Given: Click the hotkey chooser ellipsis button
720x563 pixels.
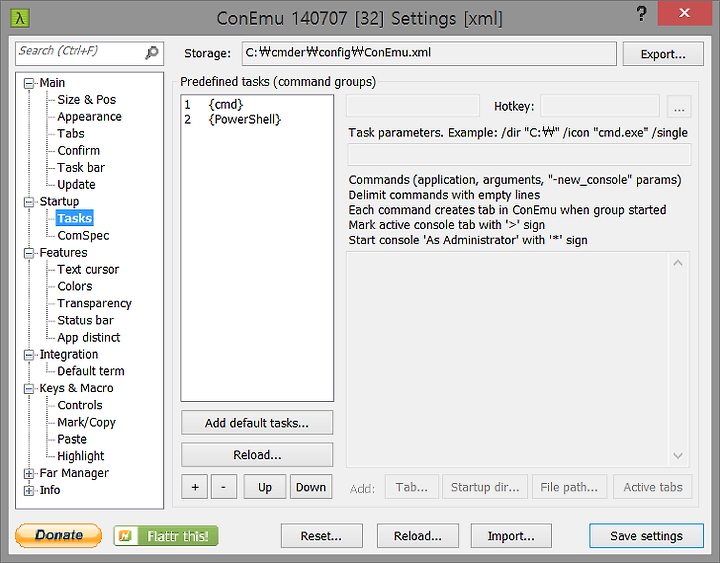Looking at the screenshot, I should [x=679, y=107].
